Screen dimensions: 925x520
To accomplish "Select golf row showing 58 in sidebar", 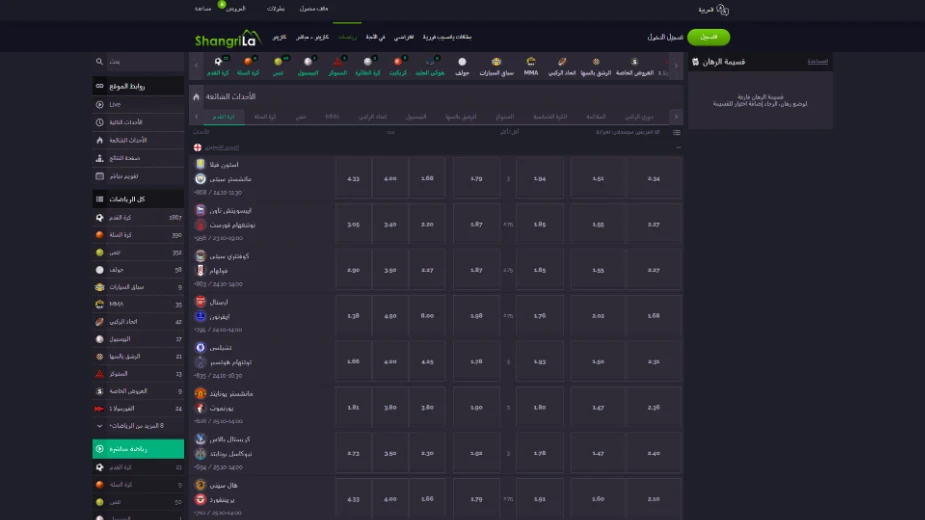I will [138, 270].
